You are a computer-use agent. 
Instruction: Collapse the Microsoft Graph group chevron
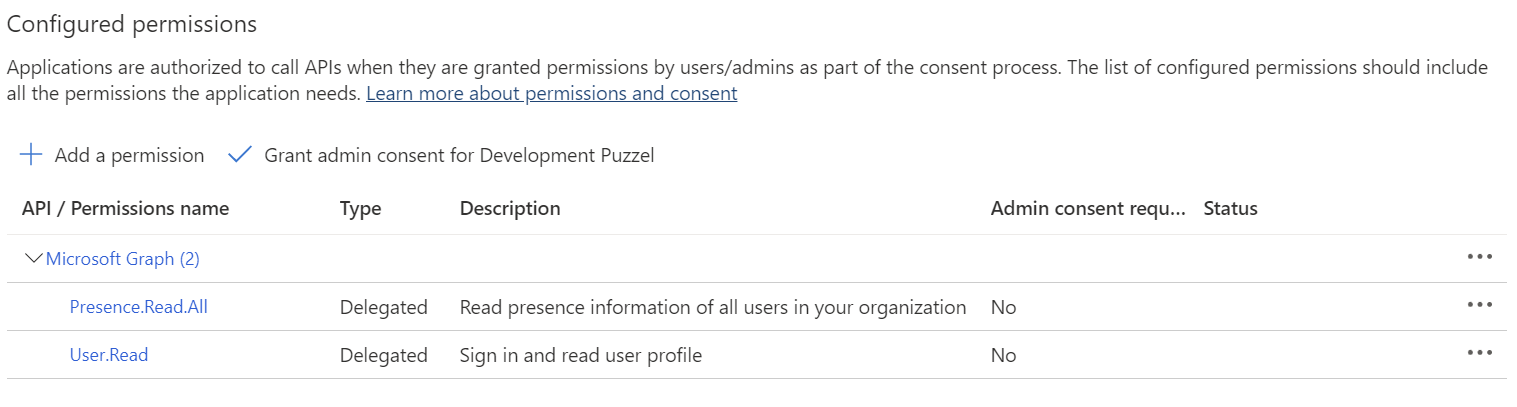pyautogui.click(x=33, y=259)
